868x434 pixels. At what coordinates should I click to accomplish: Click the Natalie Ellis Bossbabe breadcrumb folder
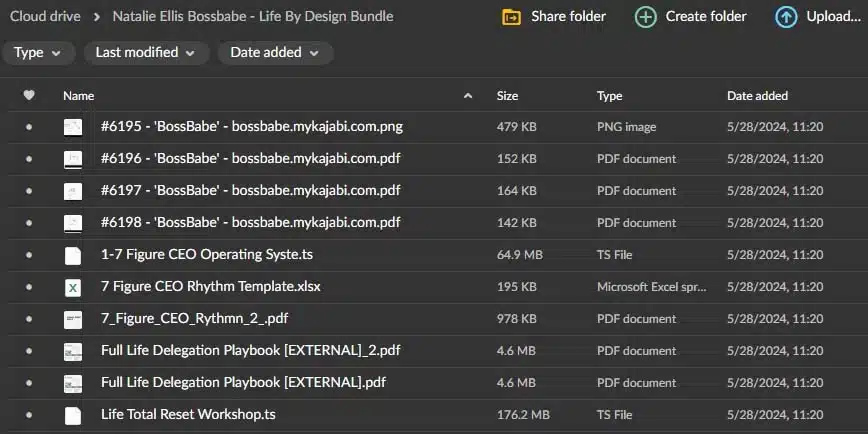tap(253, 17)
